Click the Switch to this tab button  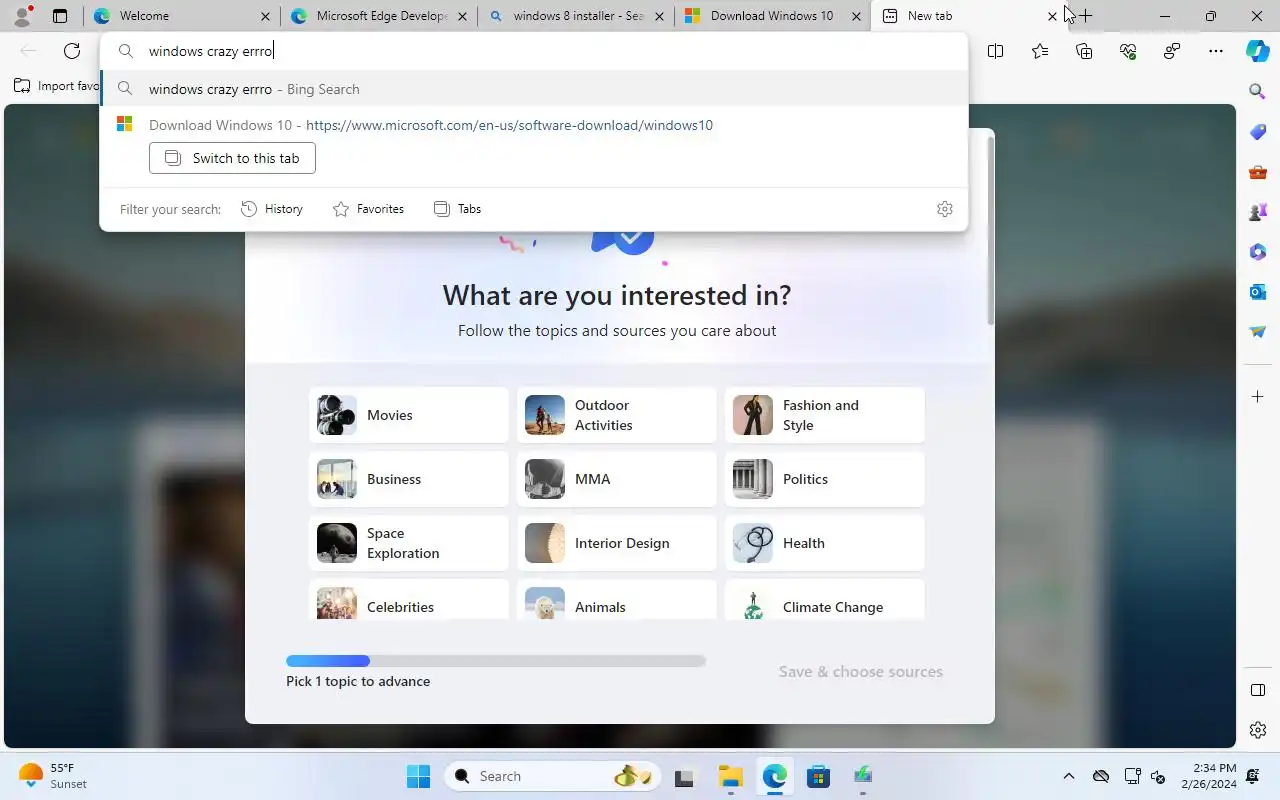click(232, 158)
